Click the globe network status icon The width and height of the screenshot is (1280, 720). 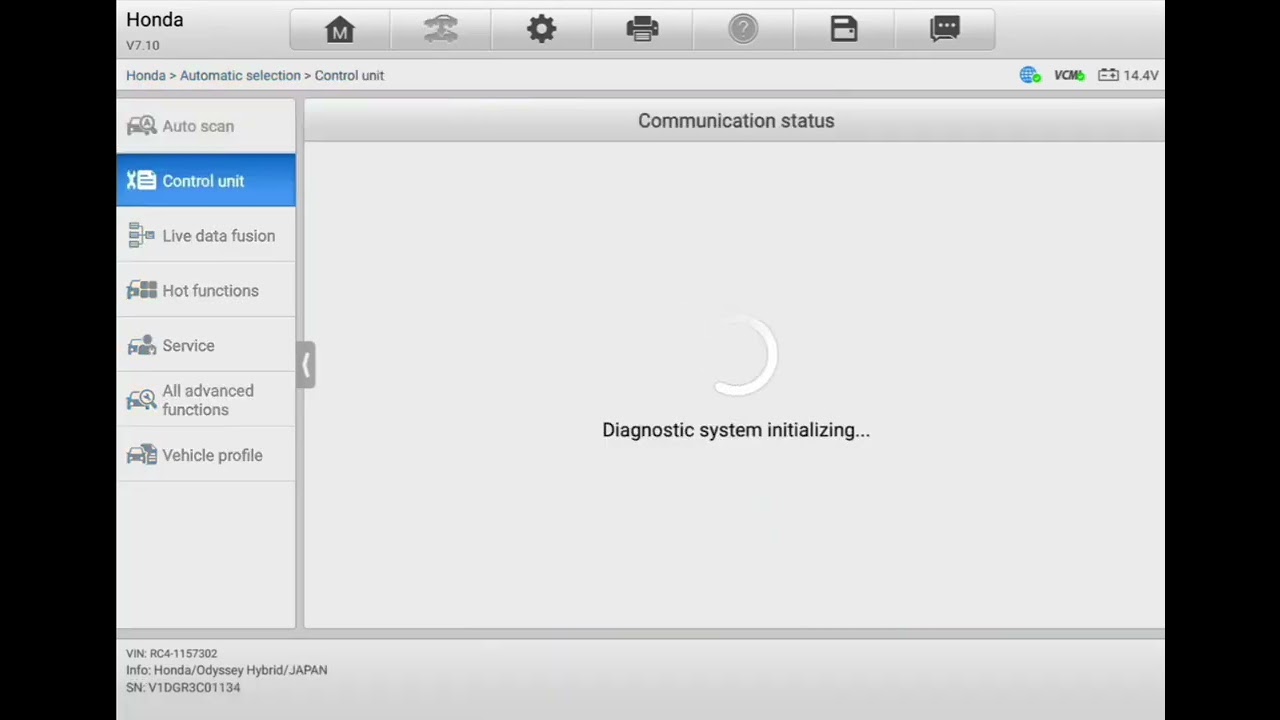[1030, 75]
